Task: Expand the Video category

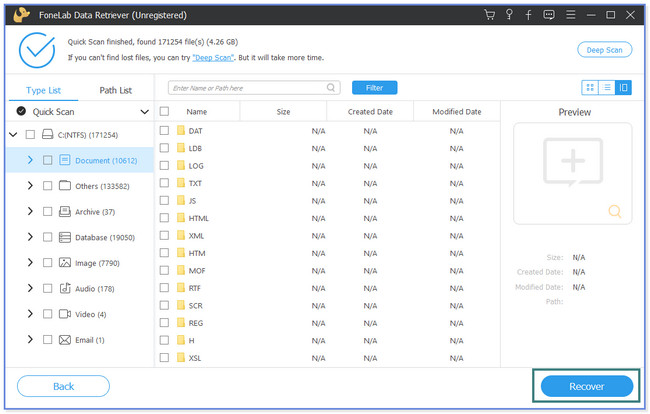Action: click(30, 314)
